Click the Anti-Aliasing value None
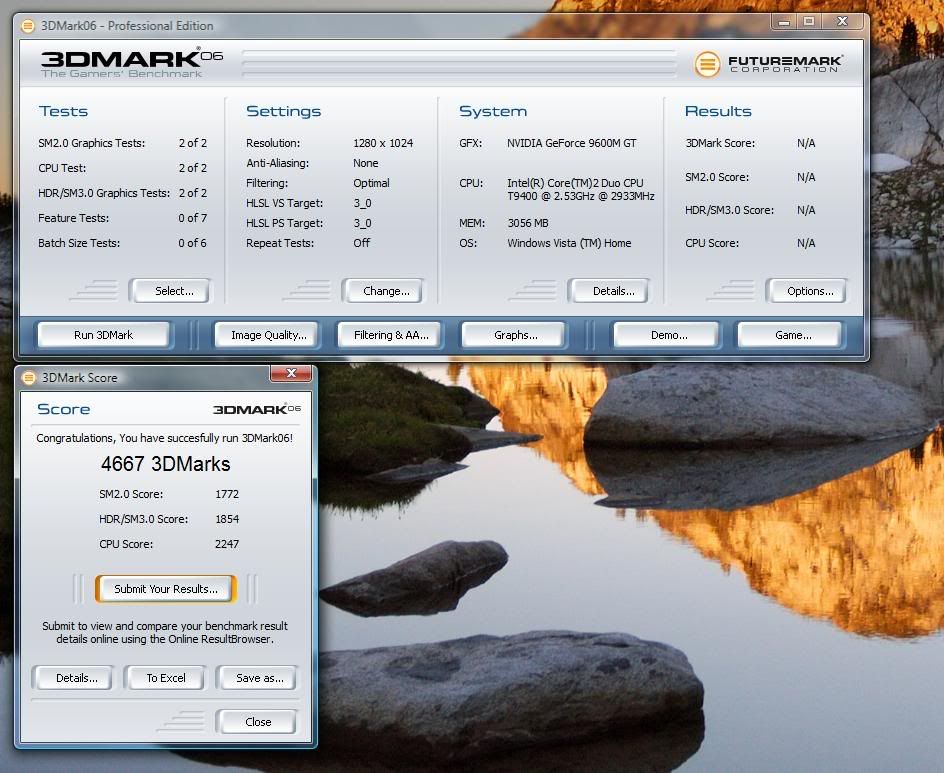Image resolution: width=944 pixels, height=773 pixels. point(365,163)
